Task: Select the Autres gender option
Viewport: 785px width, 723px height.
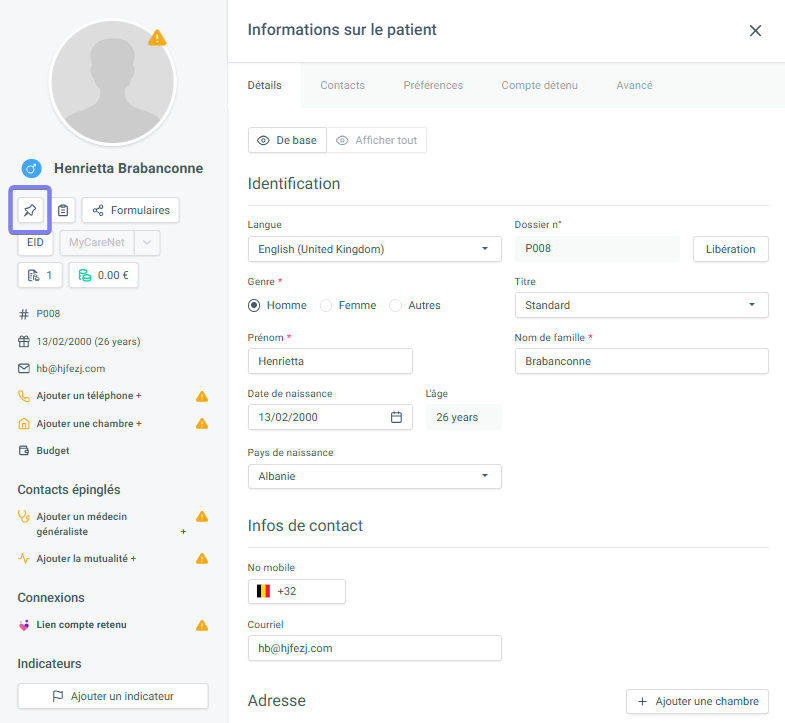Action: tap(396, 305)
